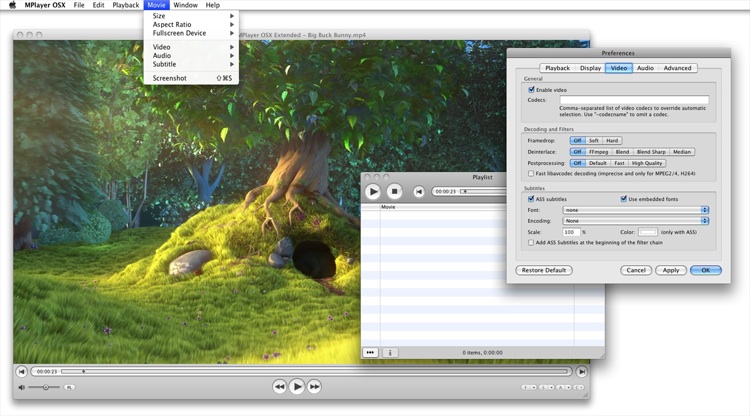Open the subtitle color swatch in Preferences
Viewport: 750px width, 416px height.
[648, 232]
